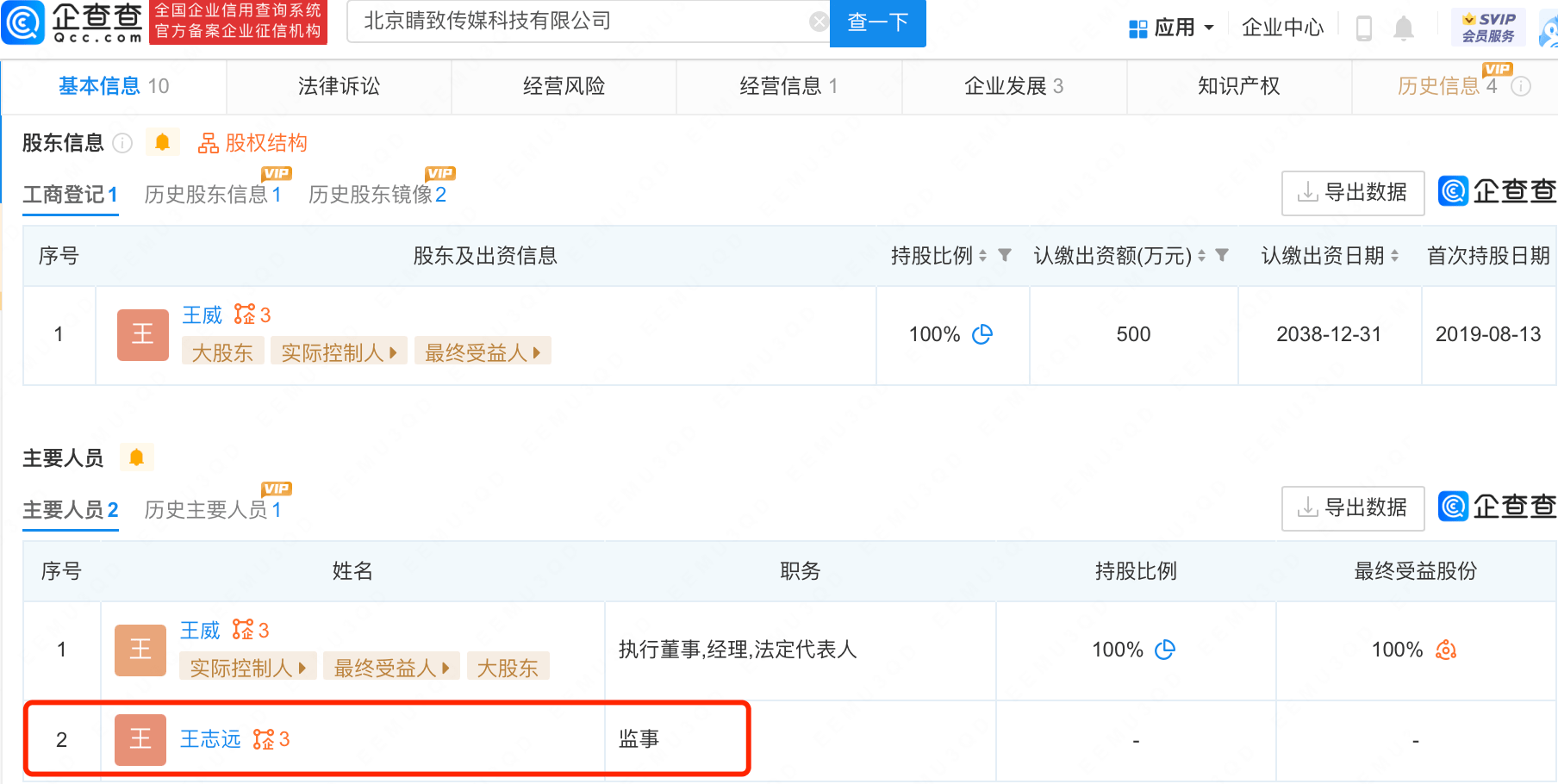The image size is (1558, 784).
Task: Click 监事 position cell
Action: pos(801,739)
